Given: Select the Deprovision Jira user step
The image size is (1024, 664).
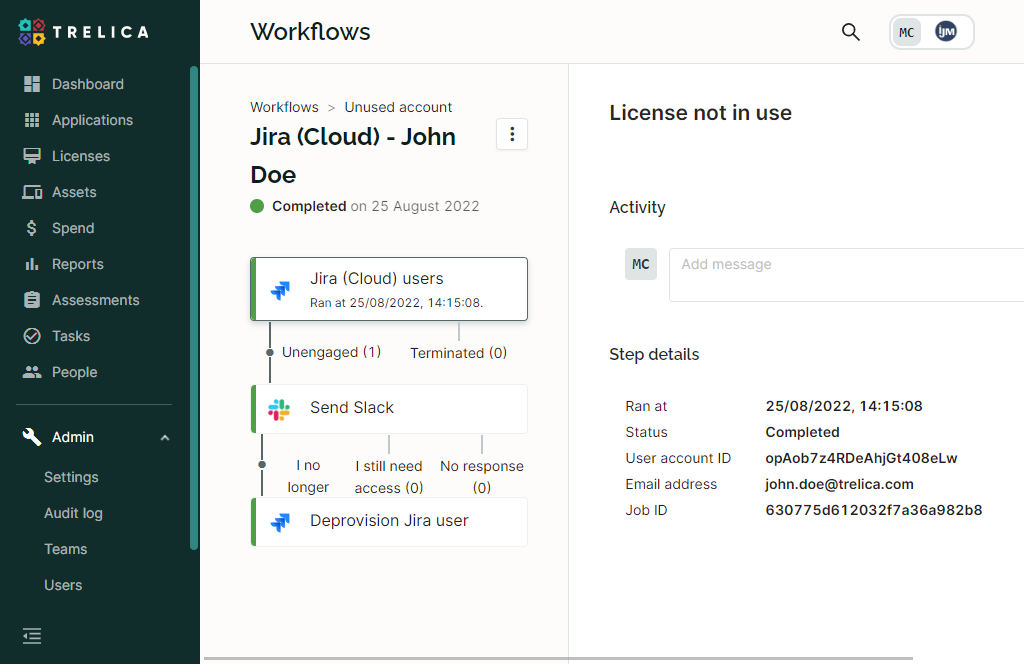Looking at the screenshot, I should (389, 522).
